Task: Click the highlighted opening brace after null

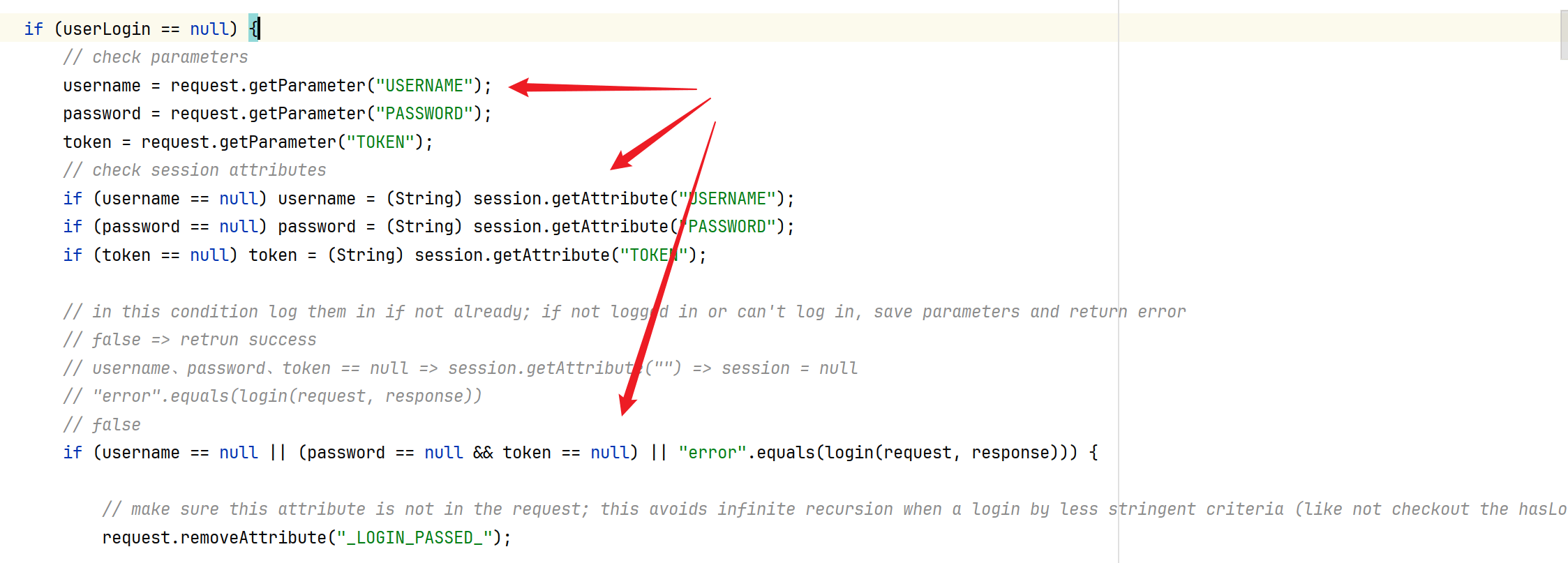Action: tap(254, 29)
